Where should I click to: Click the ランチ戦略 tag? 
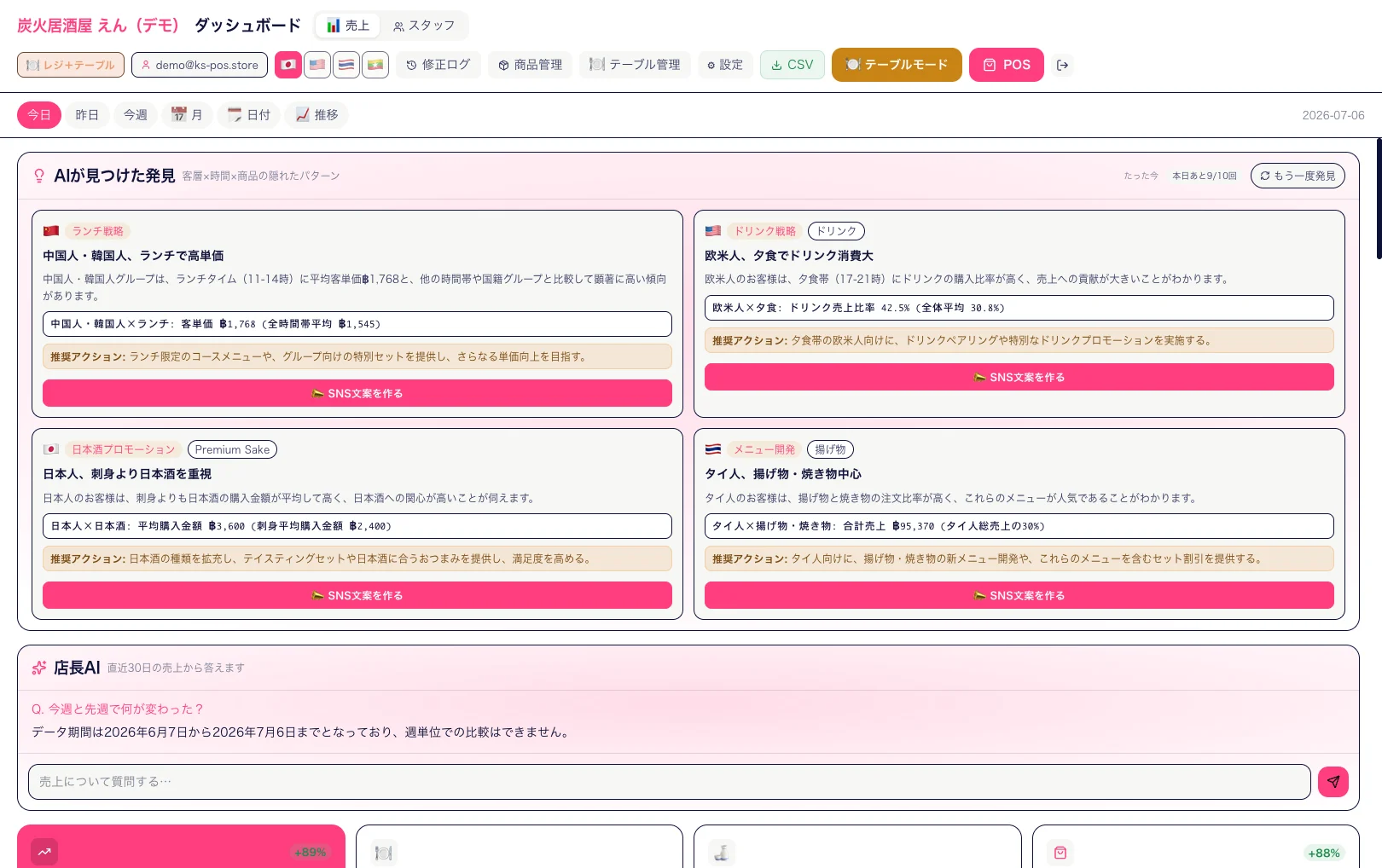(97, 231)
